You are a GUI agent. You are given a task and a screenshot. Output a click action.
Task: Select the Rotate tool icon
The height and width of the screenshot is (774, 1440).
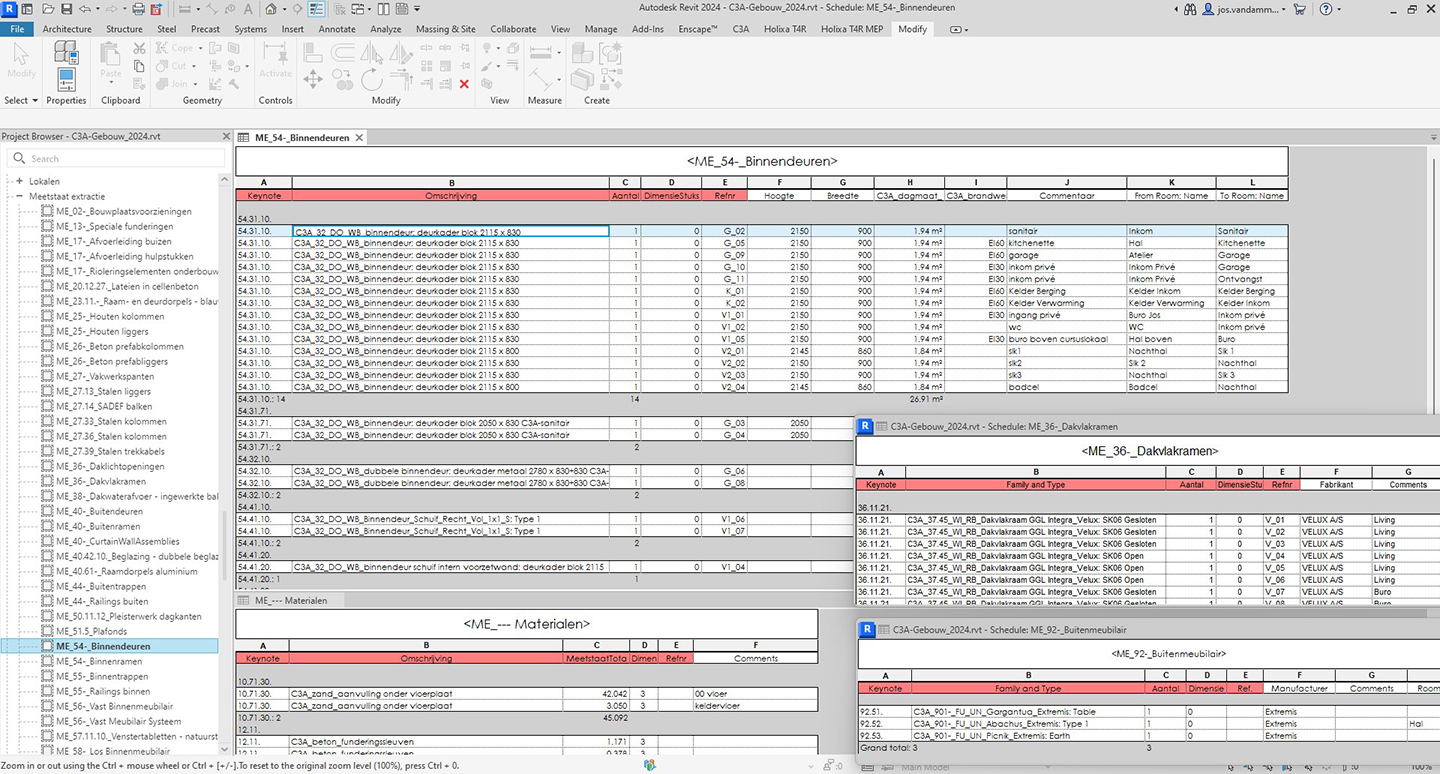tap(372, 80)
